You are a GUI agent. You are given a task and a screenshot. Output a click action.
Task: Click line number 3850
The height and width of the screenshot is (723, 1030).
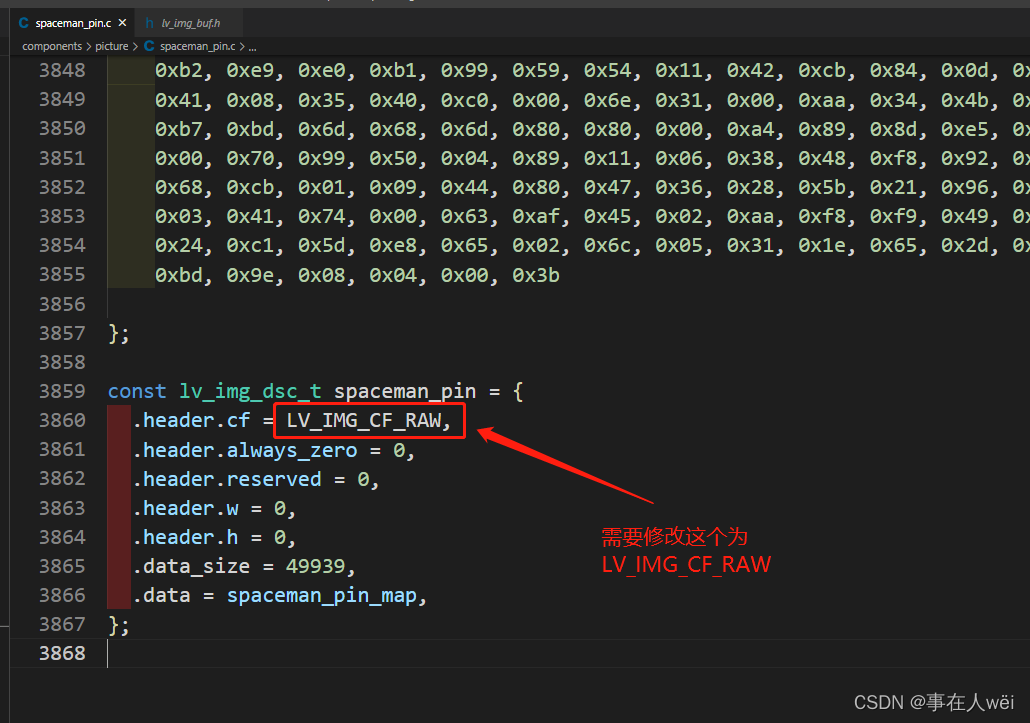[62, 128]
